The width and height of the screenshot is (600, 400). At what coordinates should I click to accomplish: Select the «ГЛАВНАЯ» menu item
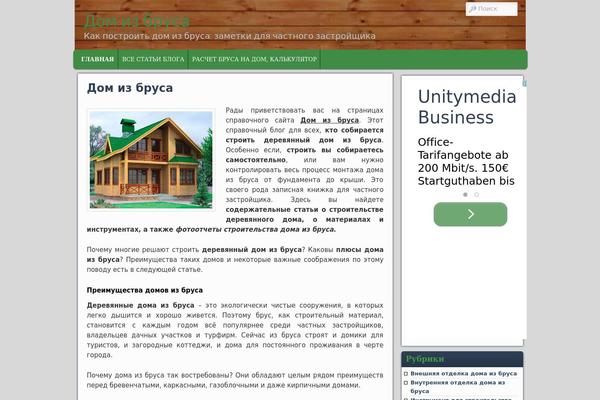(97, 59)
